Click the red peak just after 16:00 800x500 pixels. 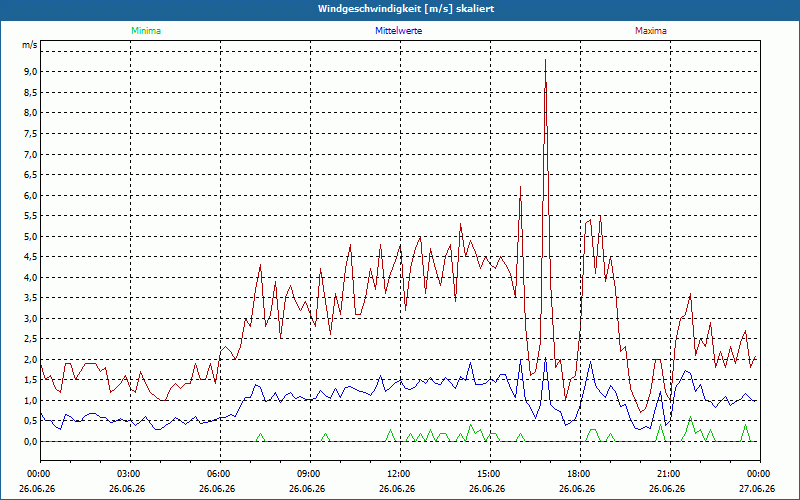pyautogui.click(x=520, y=187)
